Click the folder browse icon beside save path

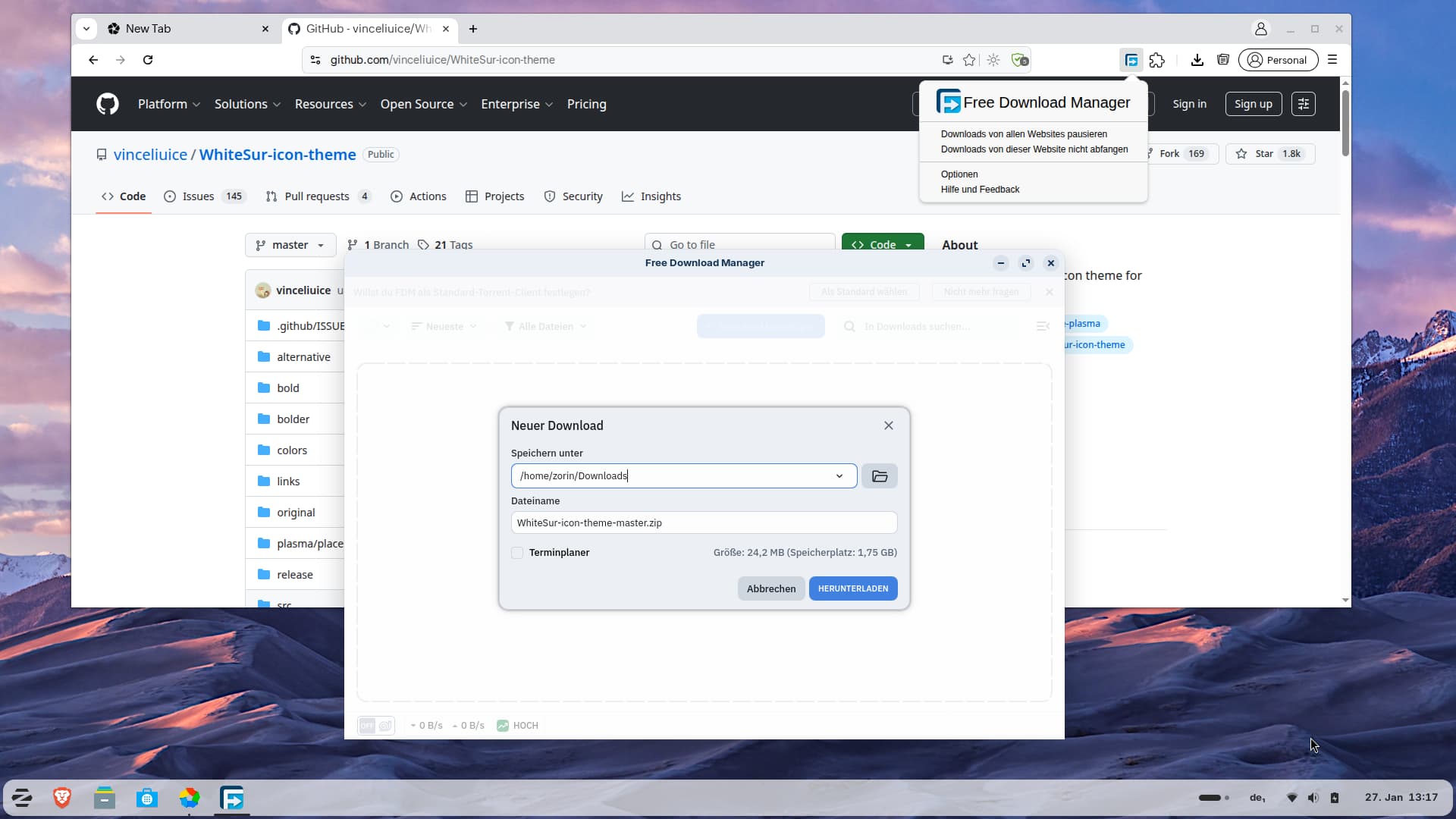click(x=880, y=476)
